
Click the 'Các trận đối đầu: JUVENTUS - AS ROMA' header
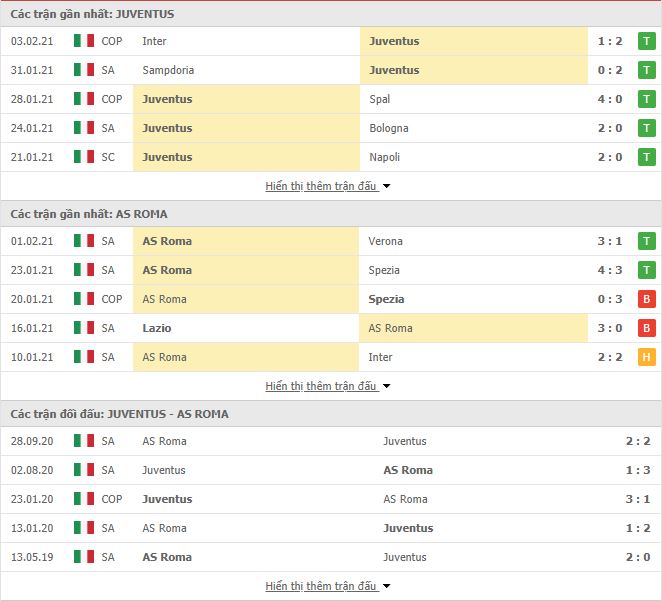pos(119,414)
